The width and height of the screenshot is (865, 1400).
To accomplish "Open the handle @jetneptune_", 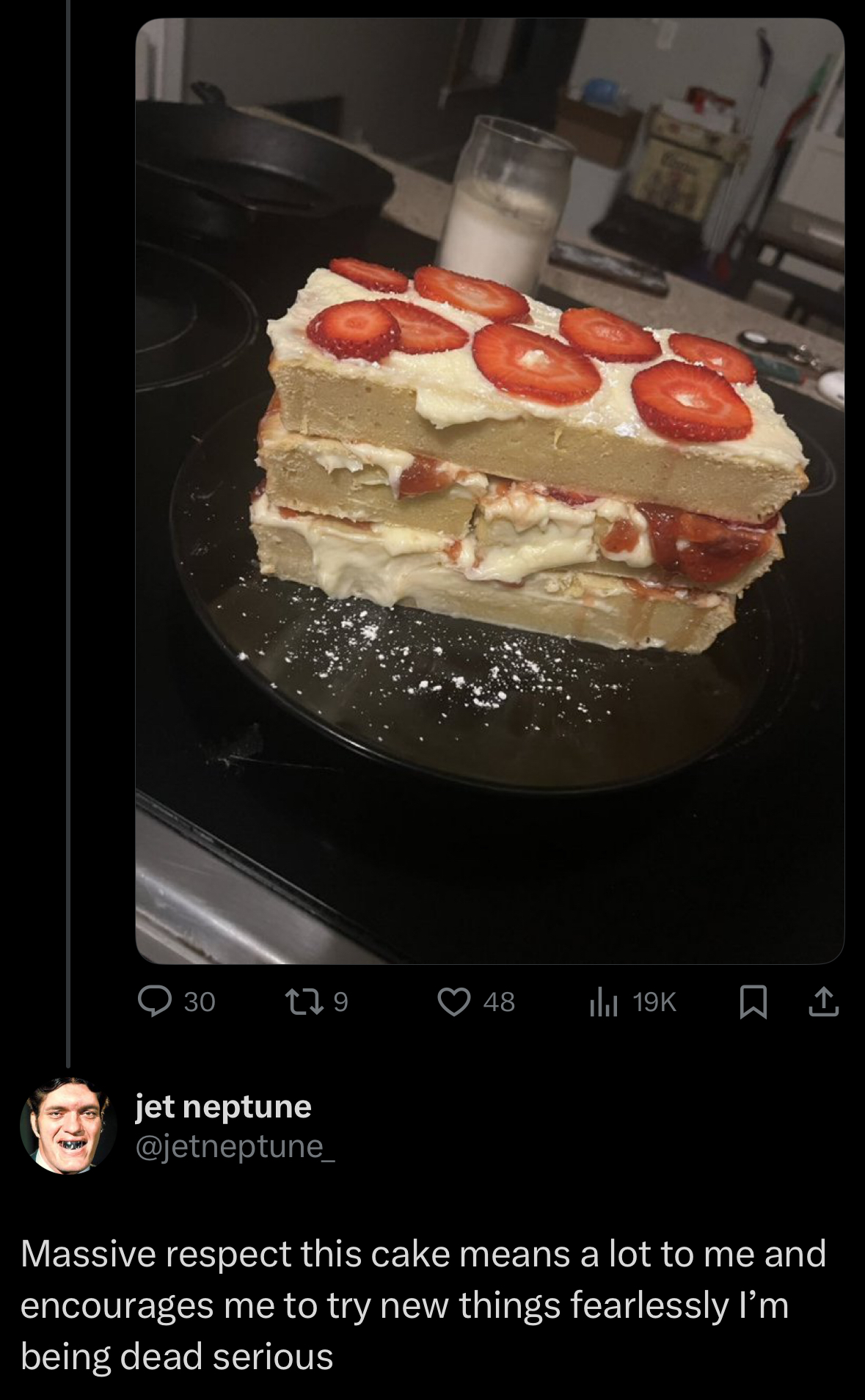I will (235, 1145).
